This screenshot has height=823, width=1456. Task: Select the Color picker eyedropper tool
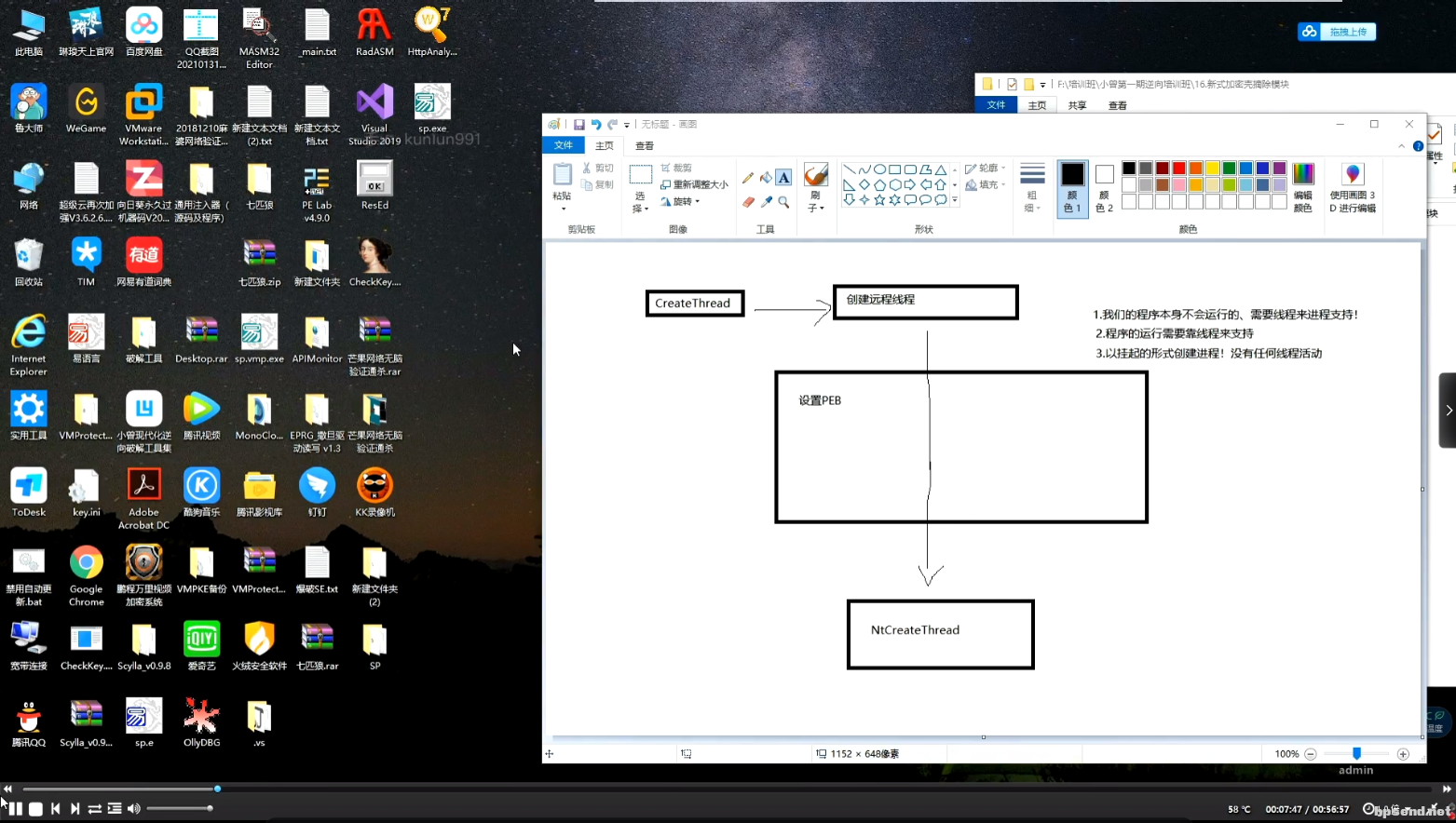pyautogui.click(x=766, y=201)
